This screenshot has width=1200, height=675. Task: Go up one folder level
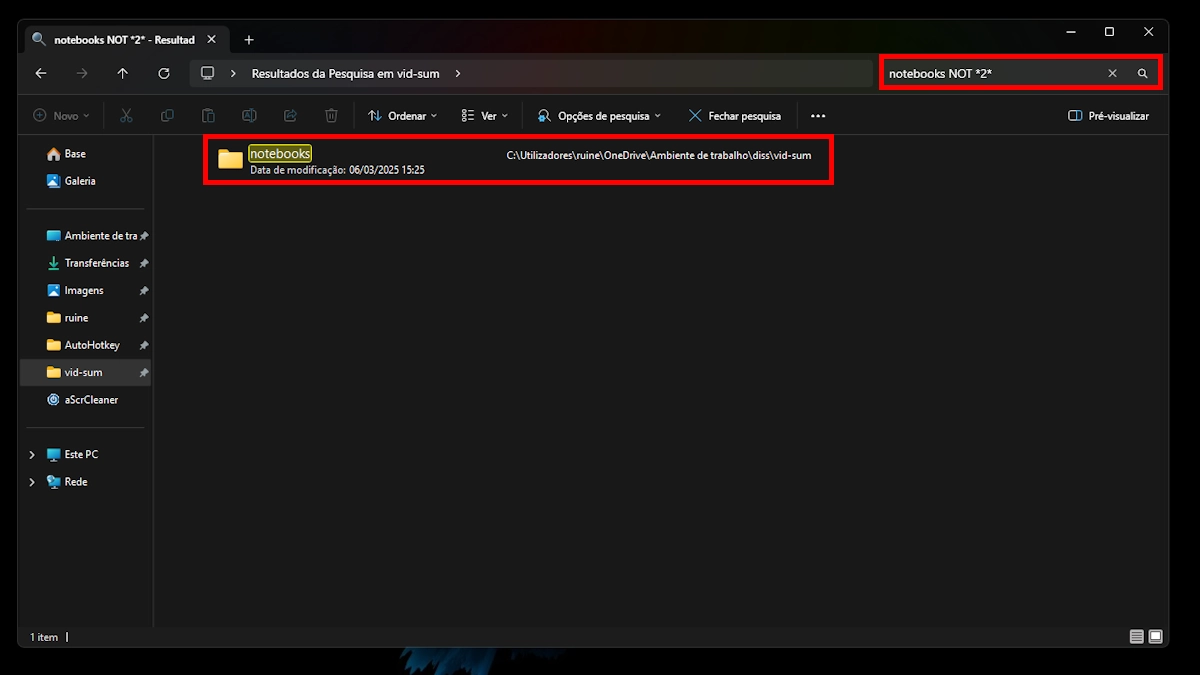point(123,73)
